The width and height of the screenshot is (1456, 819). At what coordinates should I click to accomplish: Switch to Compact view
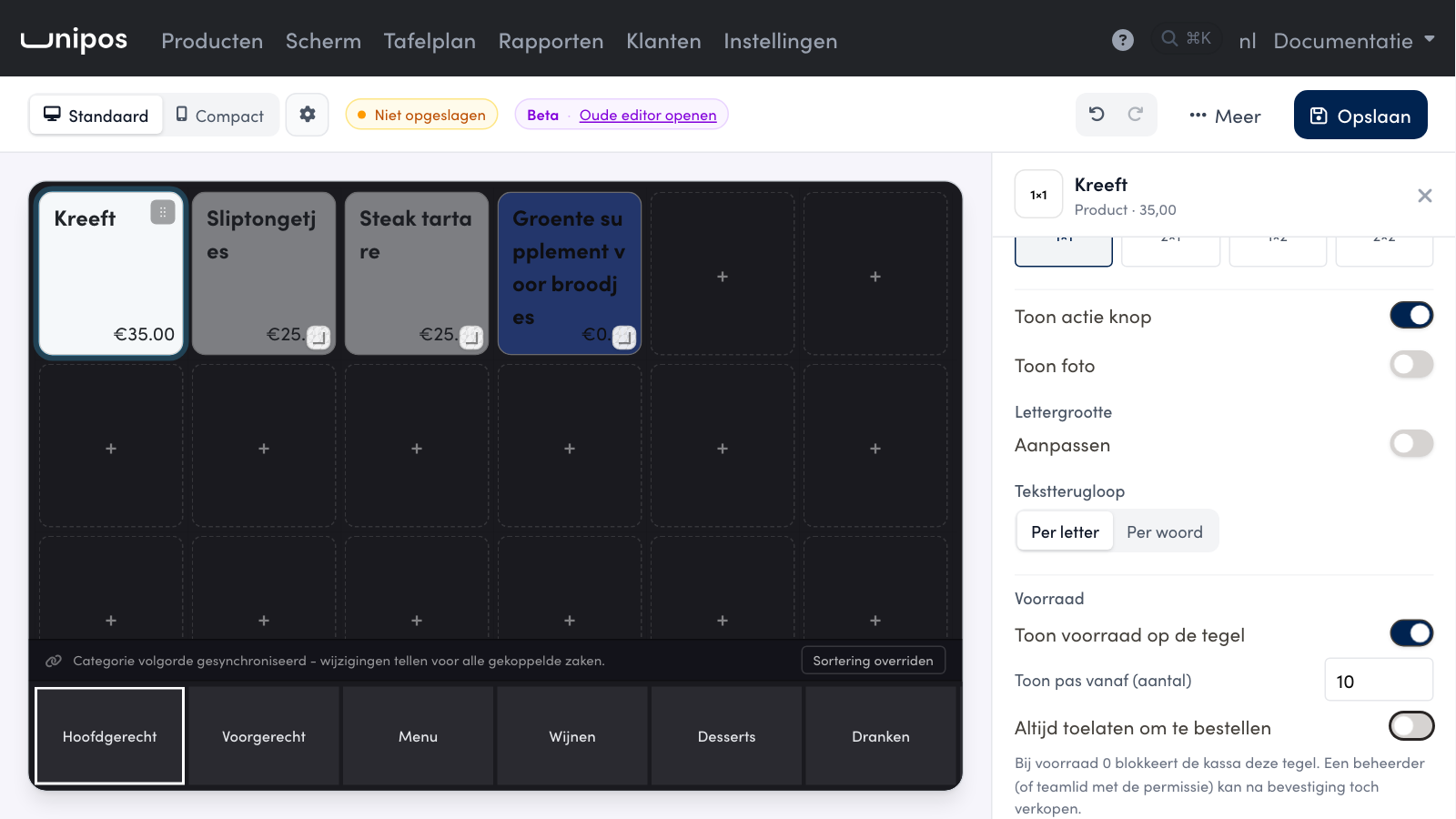coord(220,116)
